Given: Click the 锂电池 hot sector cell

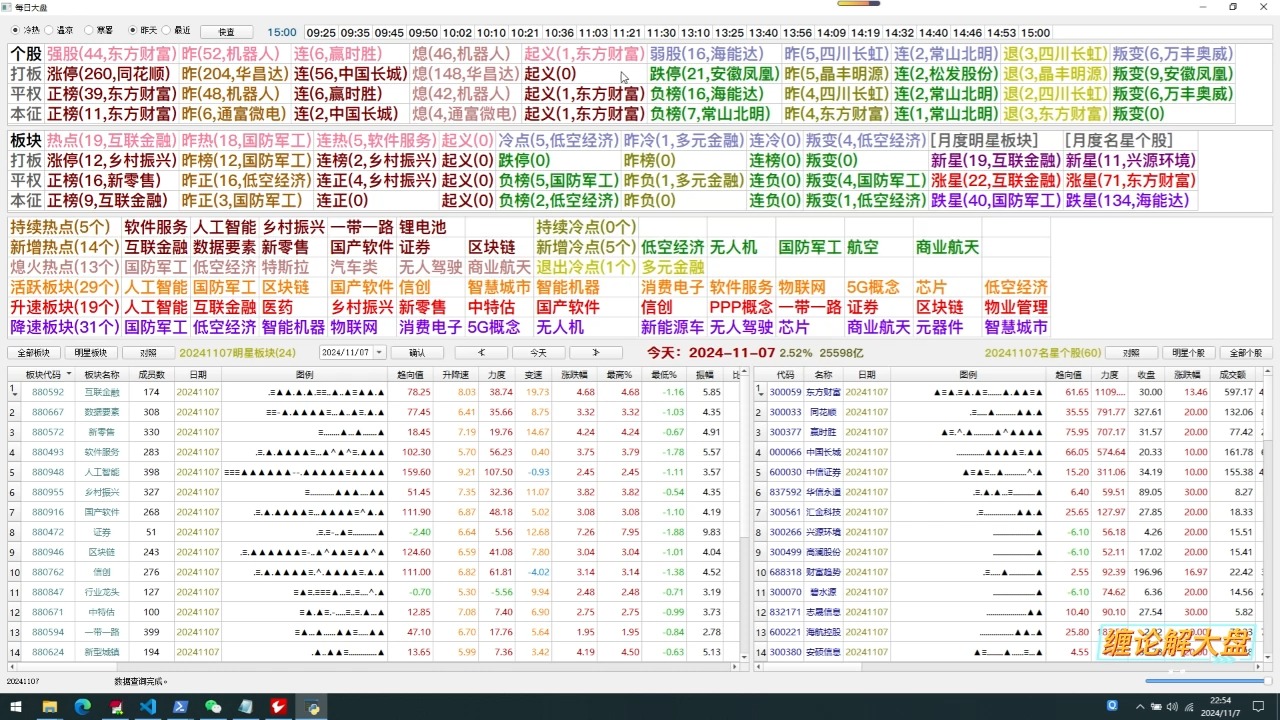Looking at the screenshot, I should click(430, 227).
